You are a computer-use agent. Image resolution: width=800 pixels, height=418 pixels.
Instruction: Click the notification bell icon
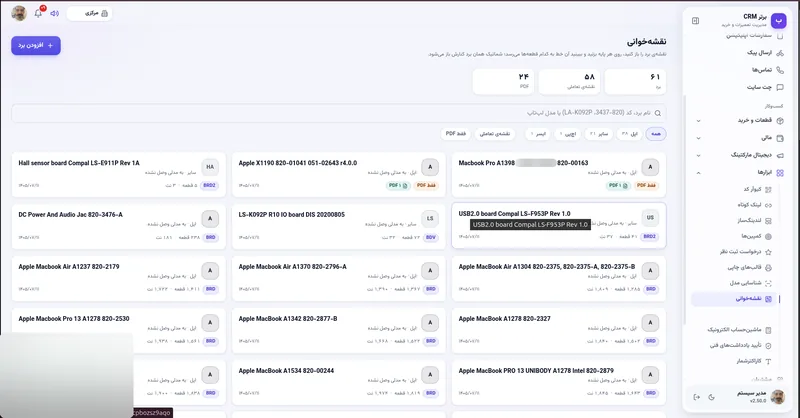click(38, 13)
